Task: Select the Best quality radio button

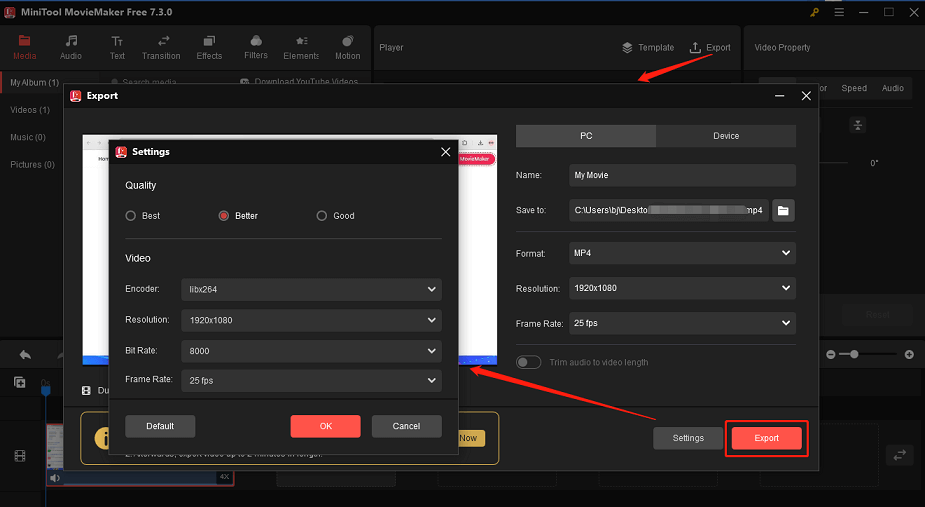Action: (x=131, y=216)
